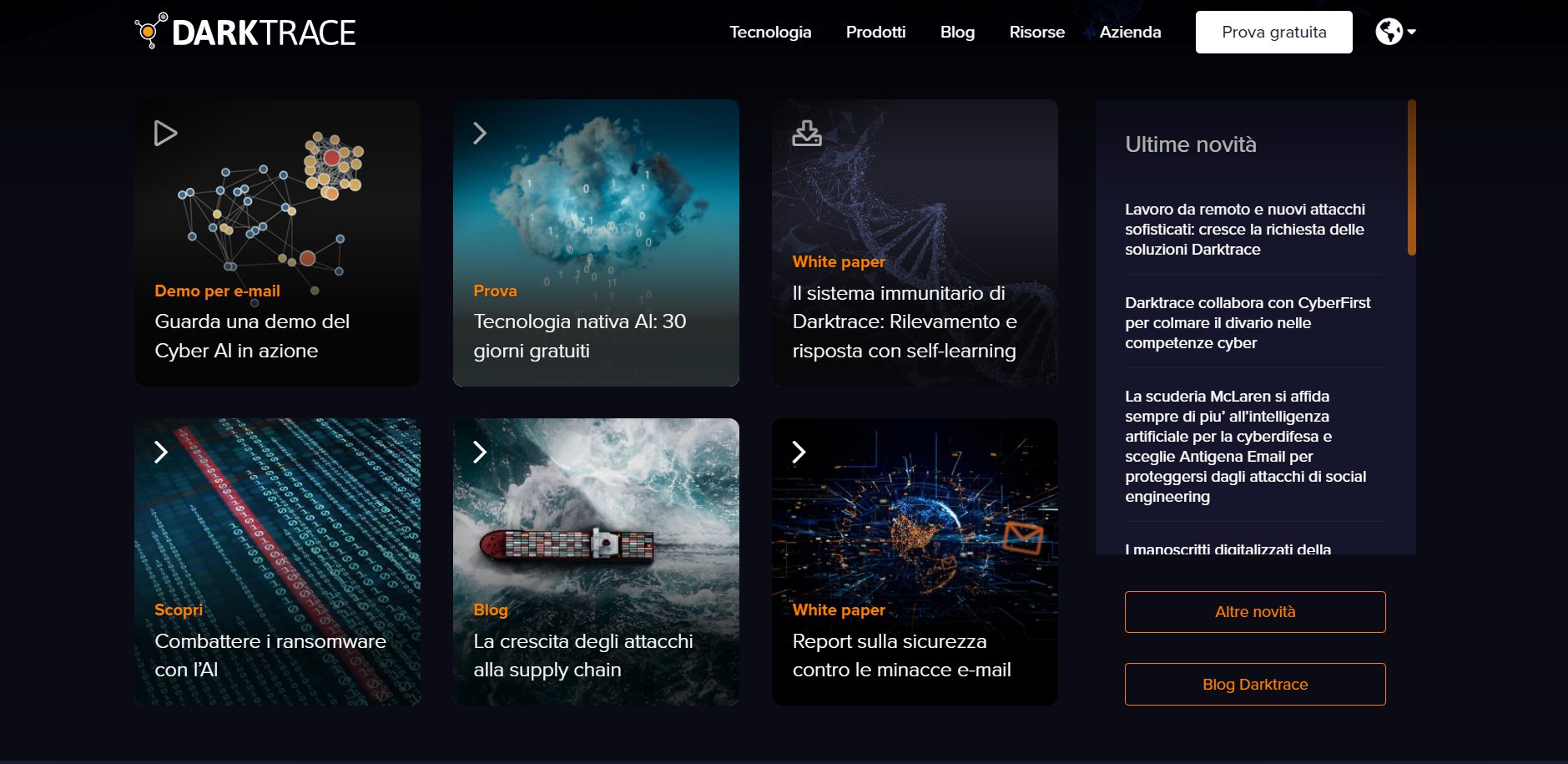Click the chevron on the ransomware card

pyautogui.click(x=161, y=452)
